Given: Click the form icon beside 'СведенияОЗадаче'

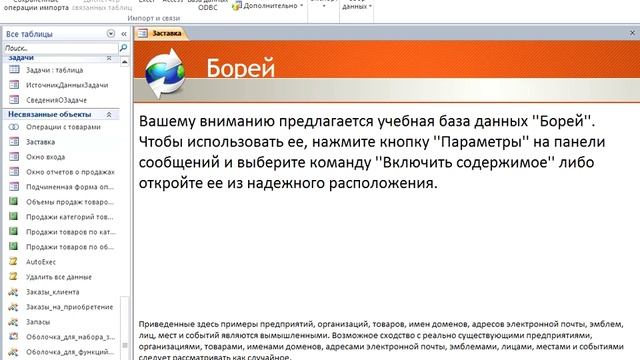Looking at the screenshot, I should pyautogui.click(x=14, y=100).
